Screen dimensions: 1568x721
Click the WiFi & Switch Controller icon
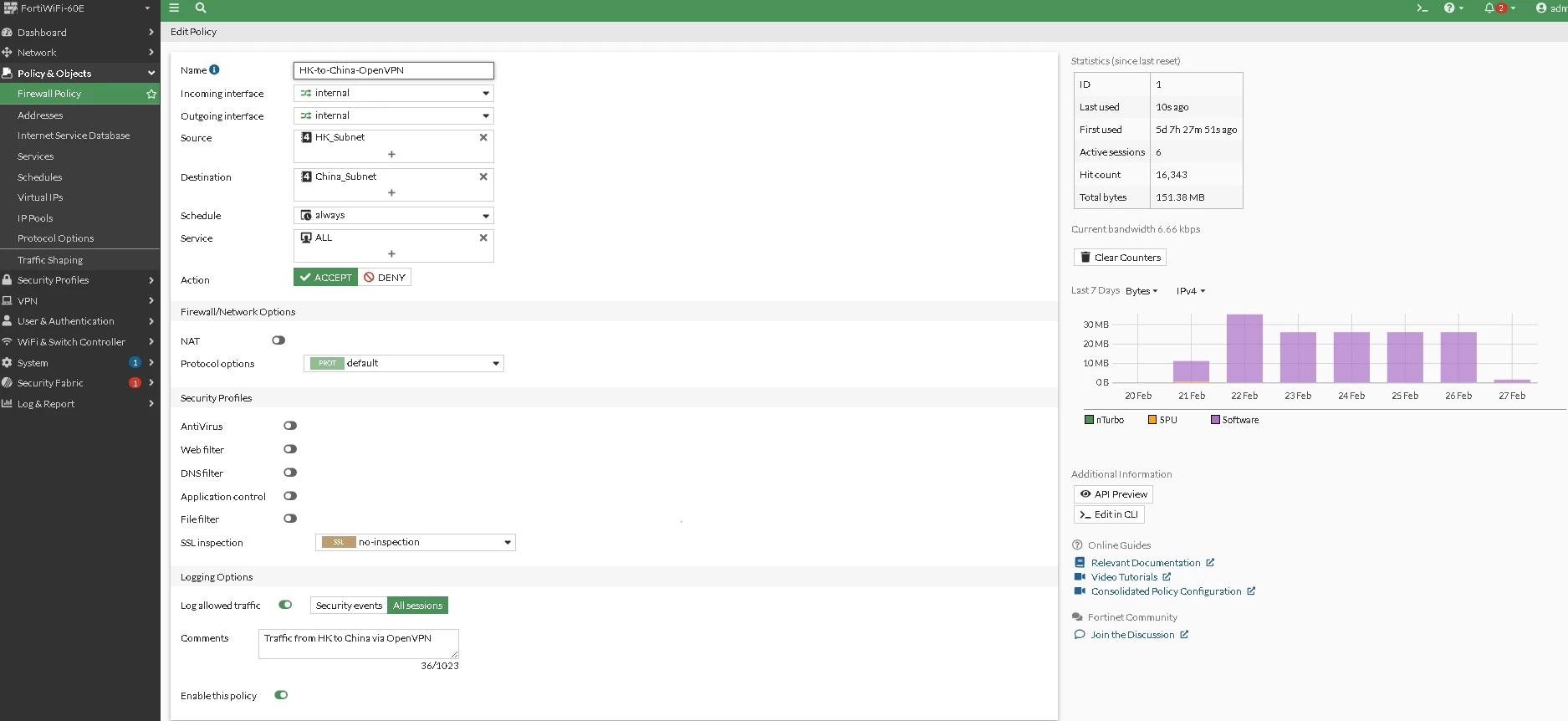click(x=7, y=341)
